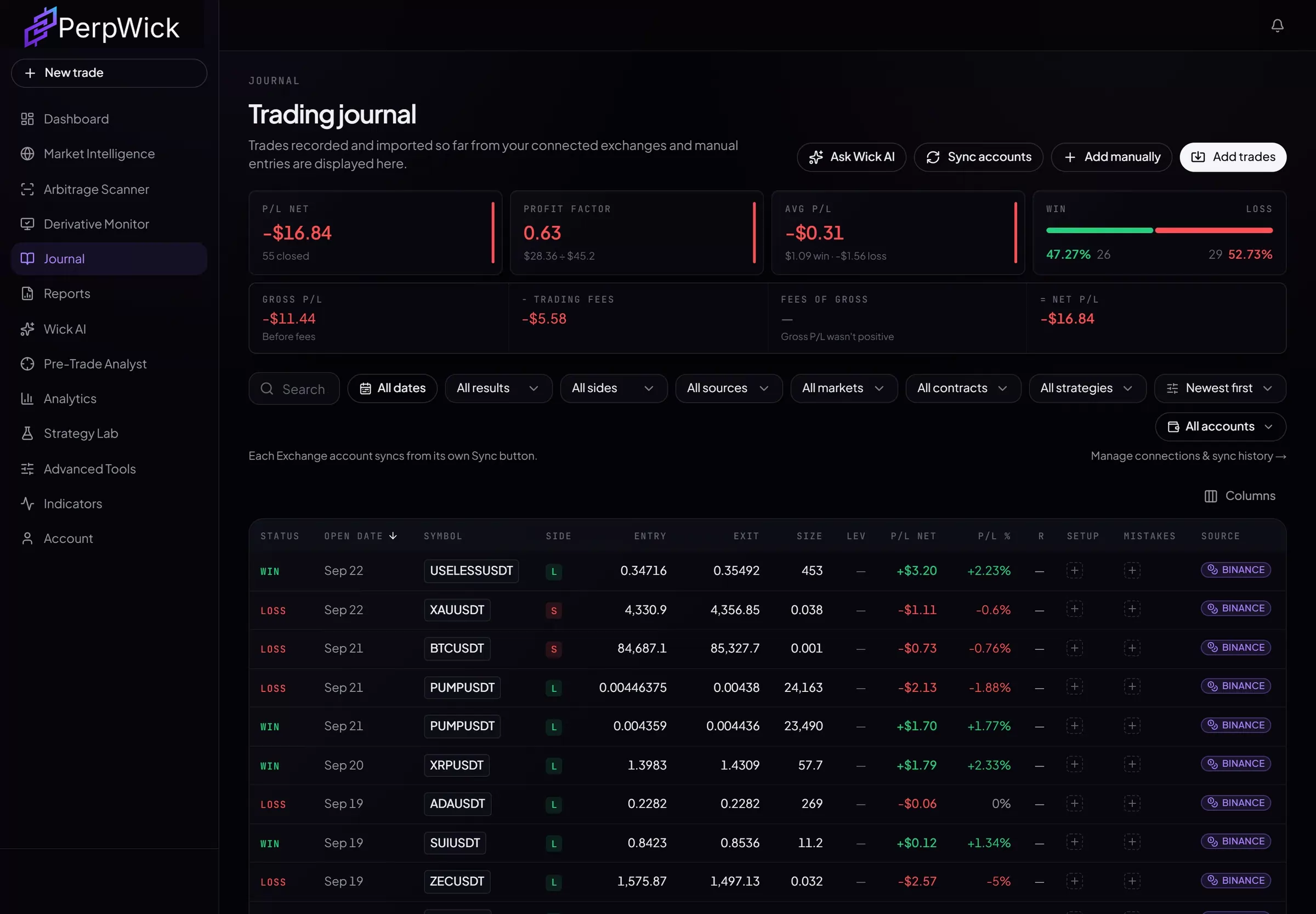
Task: Click the L side badge on SUIUSDT row
Action: (x=554, y=843)
